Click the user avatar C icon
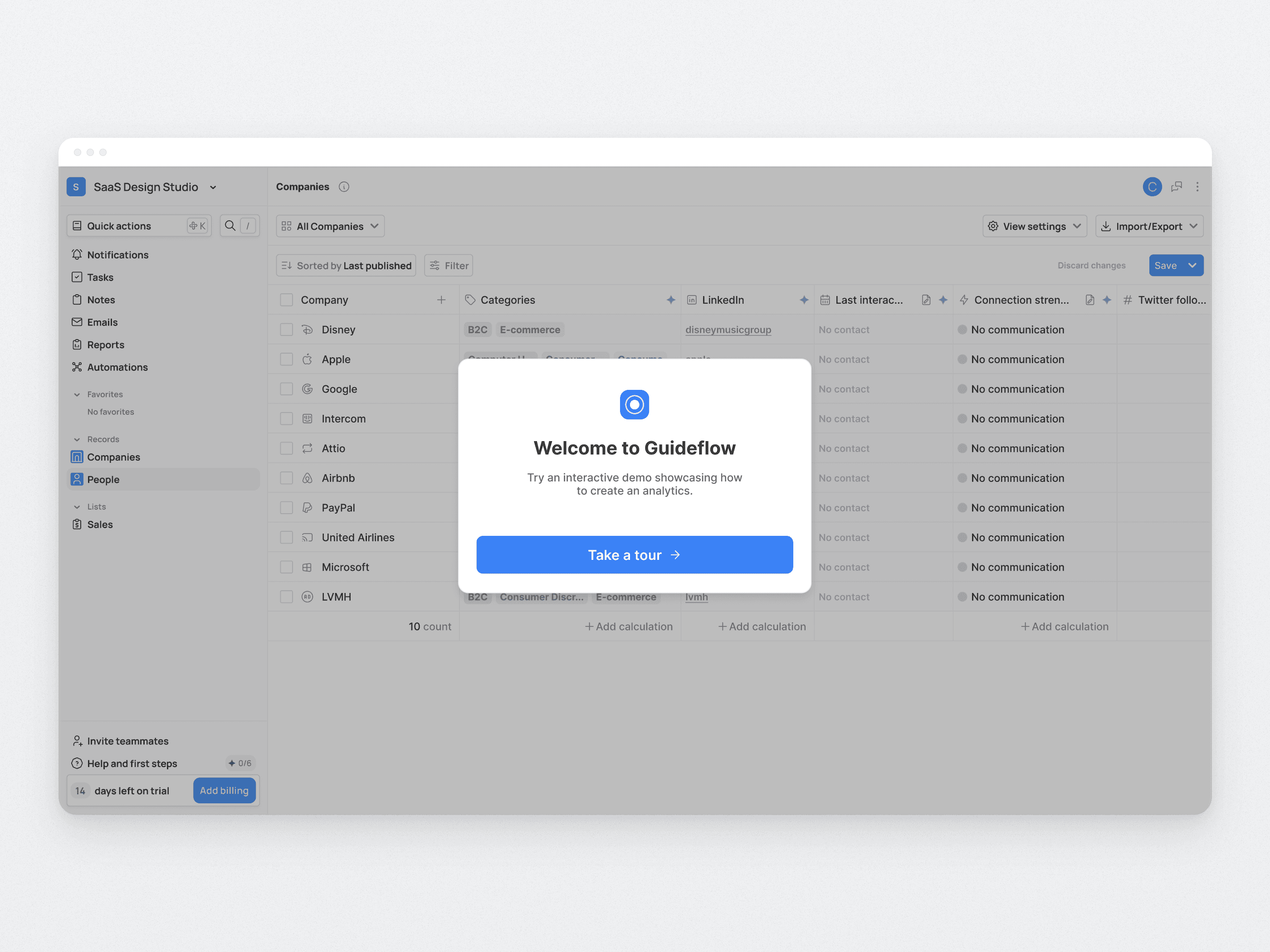This screenshot has width=1270, height=952. (1152, 187)
